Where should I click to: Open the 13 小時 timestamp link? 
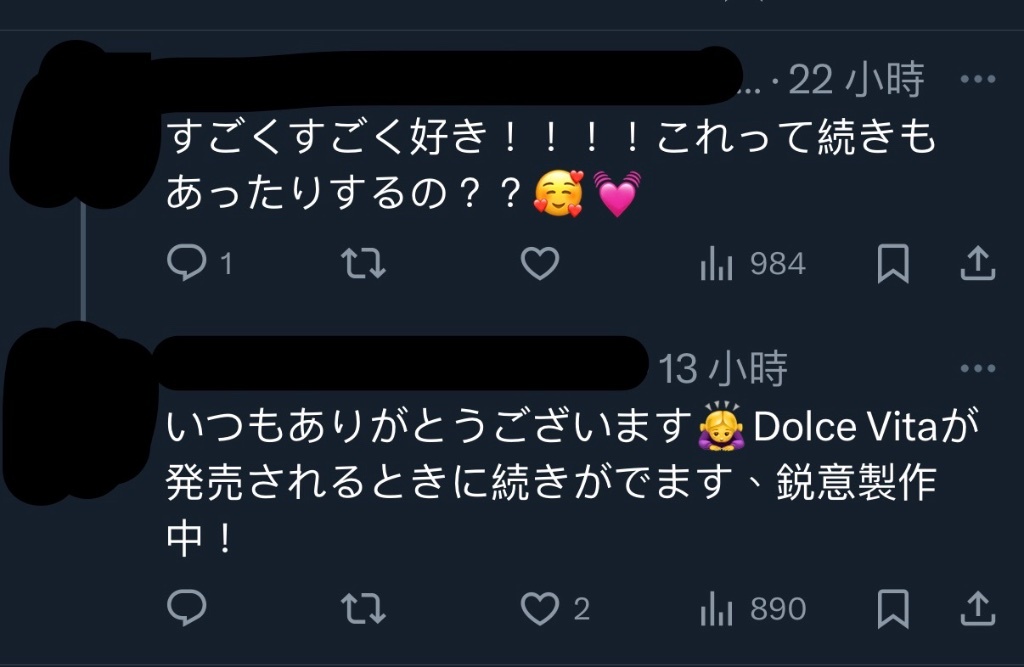tap(723, 368)
